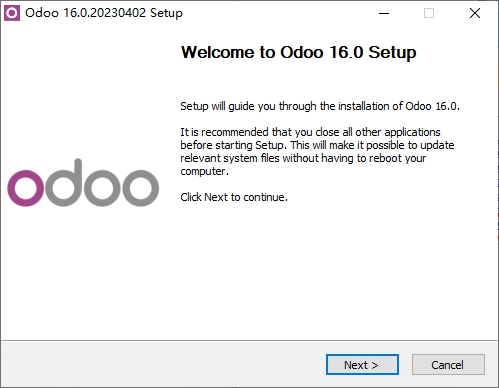Click the 'Welcome to Odoo 16.0 Setup' heading

tap(298, 52)
